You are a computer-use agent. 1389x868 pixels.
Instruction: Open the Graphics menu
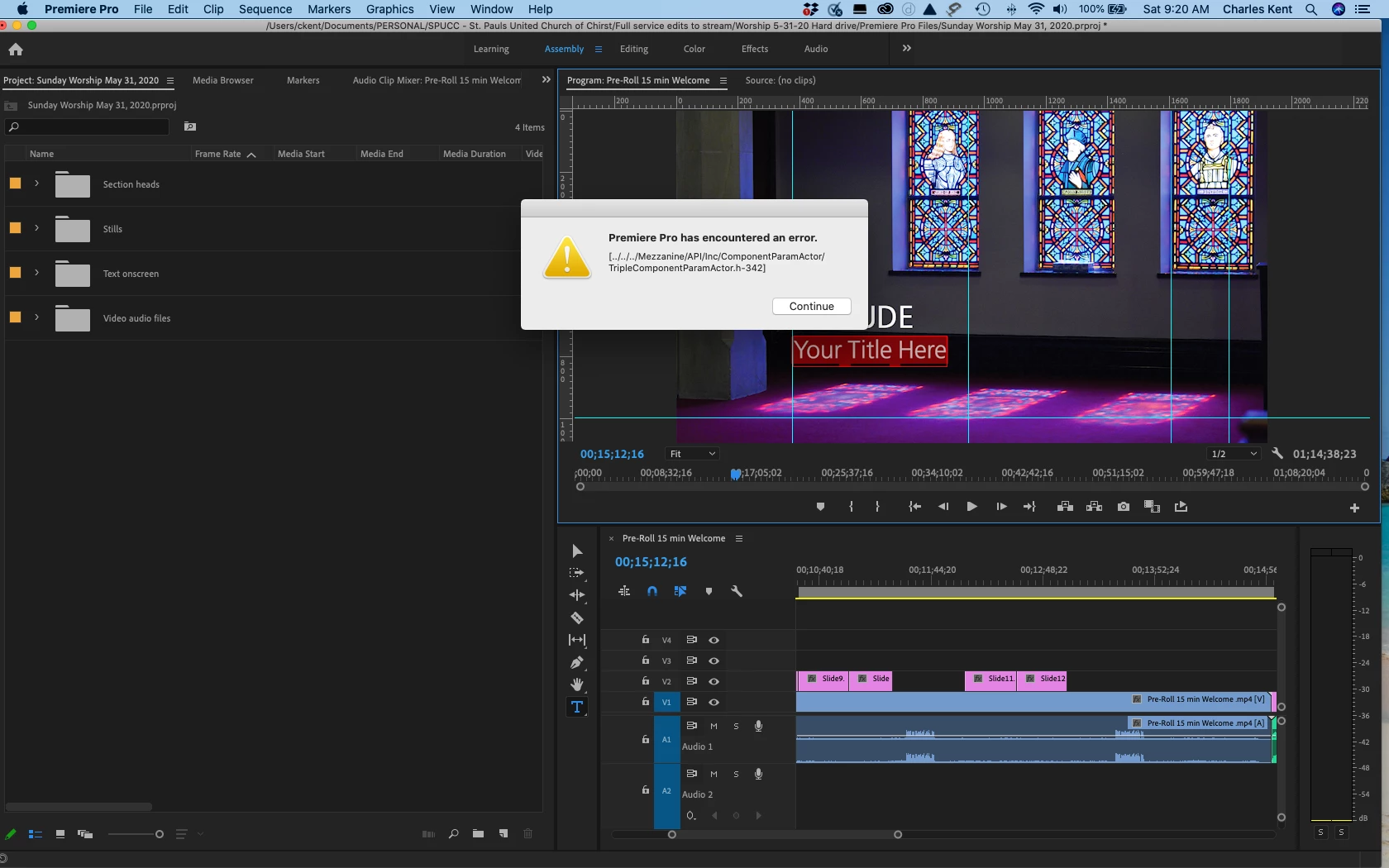pos(390,9)
